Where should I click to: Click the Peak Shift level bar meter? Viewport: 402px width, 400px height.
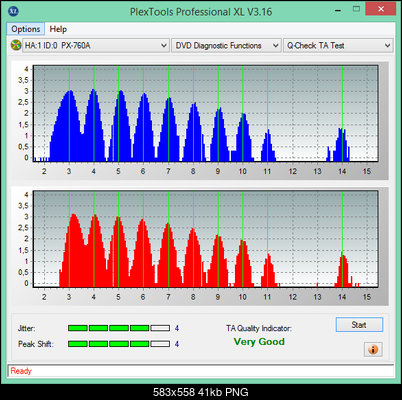(119, 344)
